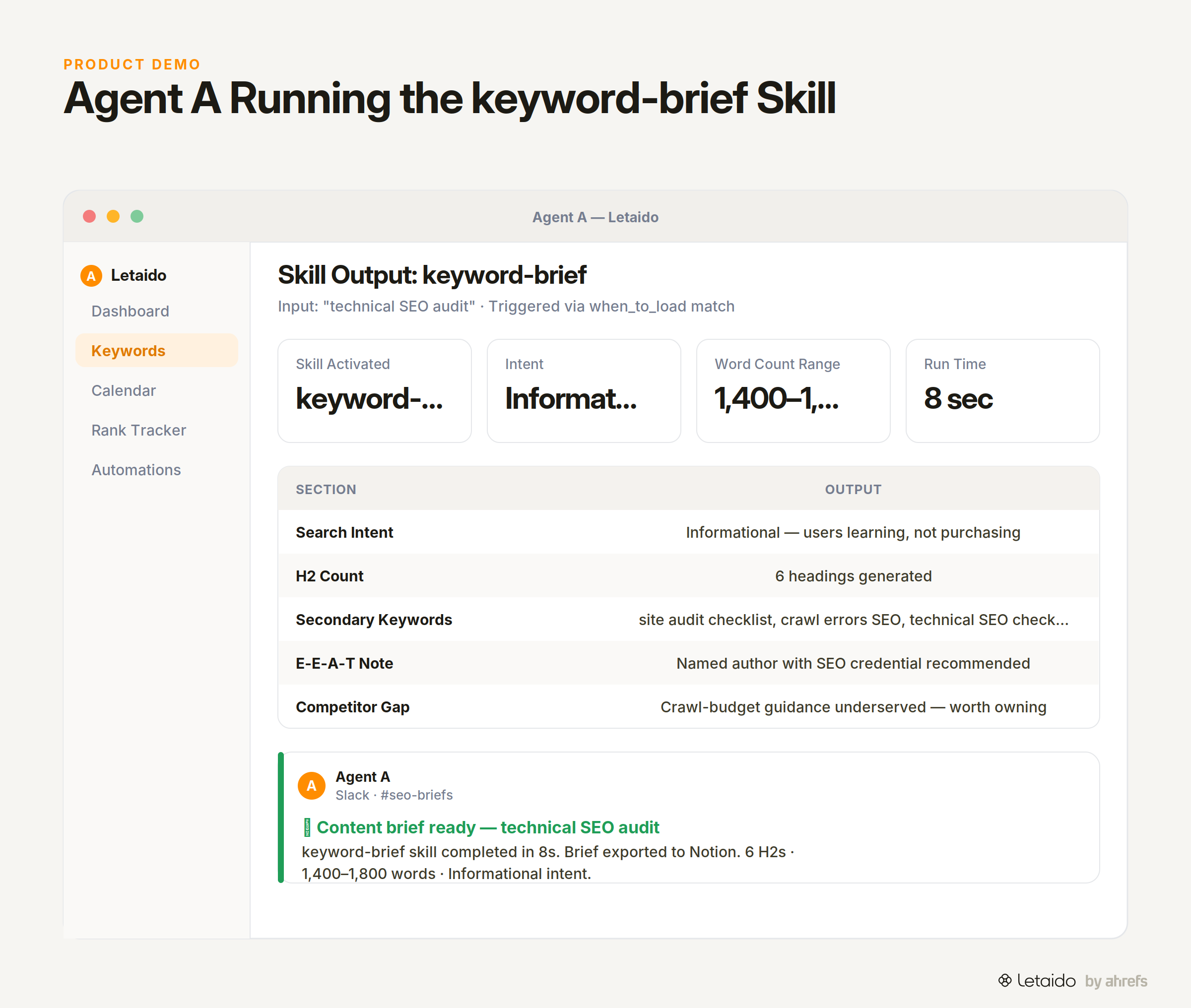Click the Word Count Range card

(x=793, y=391)
